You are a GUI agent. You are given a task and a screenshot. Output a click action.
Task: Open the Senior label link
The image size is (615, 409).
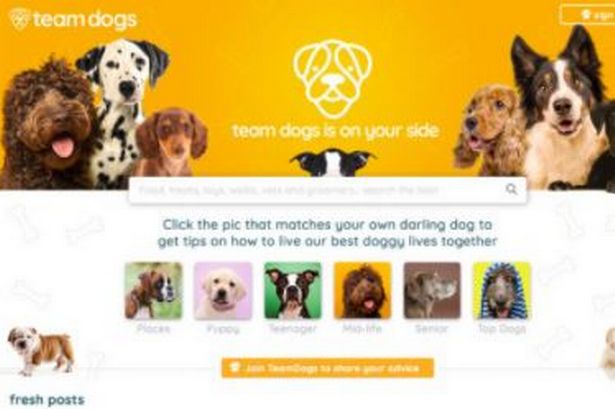click(x=431, y=329)
